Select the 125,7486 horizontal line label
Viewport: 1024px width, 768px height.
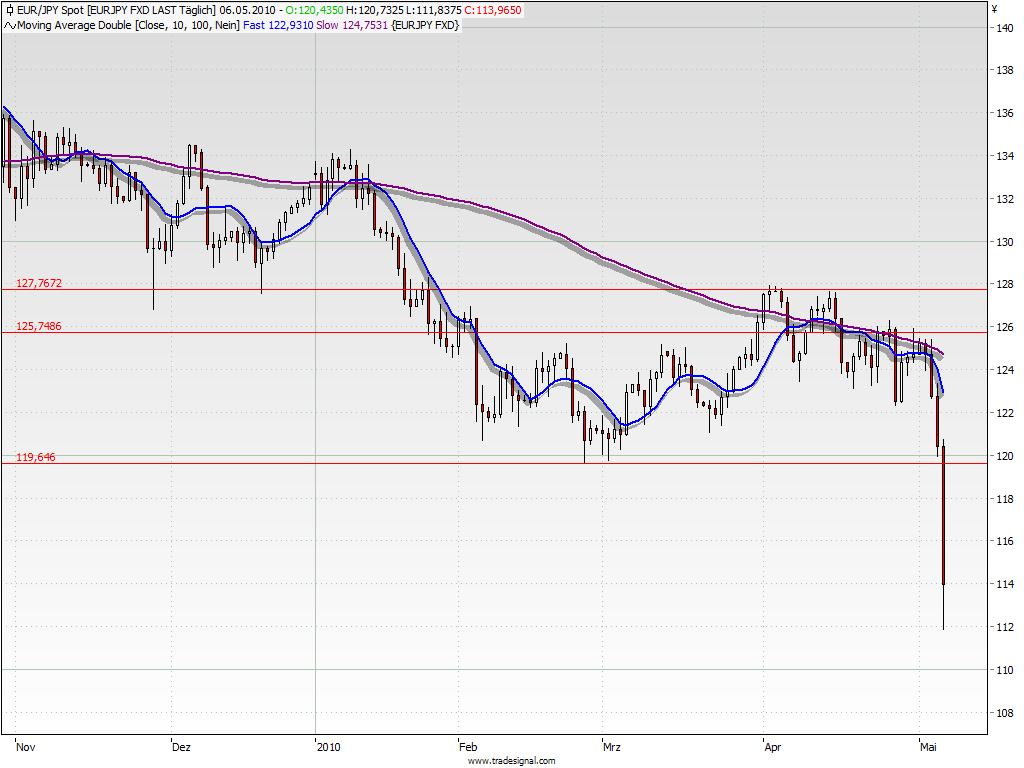[x=39, y=327]
